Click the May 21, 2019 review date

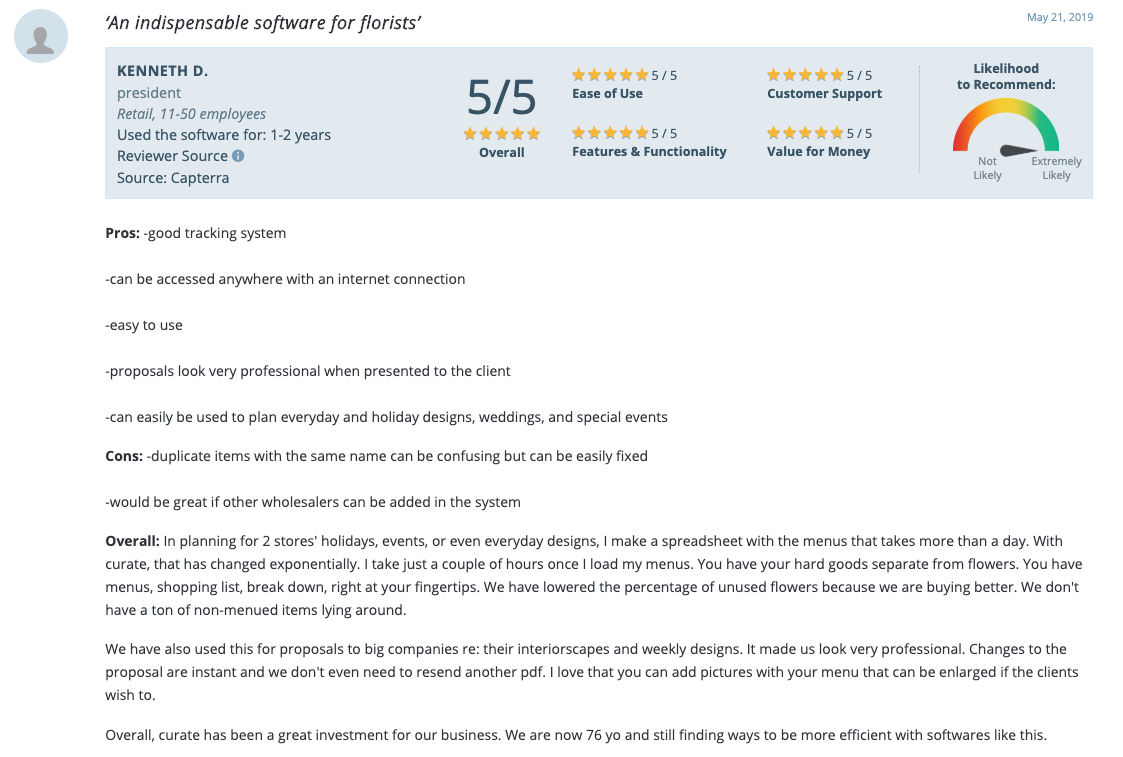click(1060, 17)
